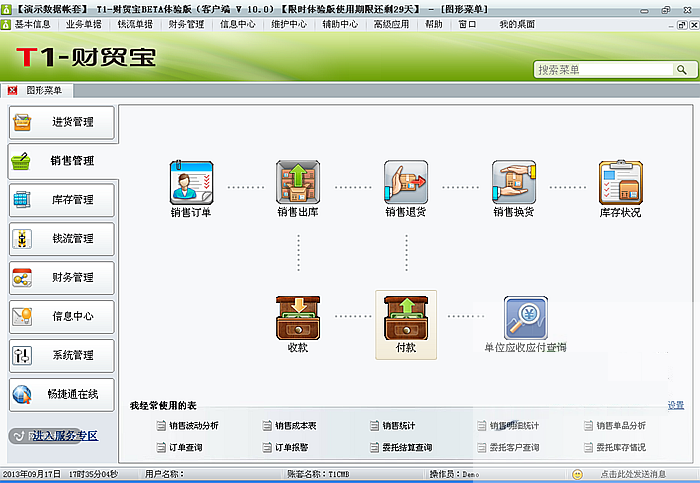Open the 销售退货 sales return icon
The height and width of the screenshot is (483, 700).
click(x=406, y=189)
